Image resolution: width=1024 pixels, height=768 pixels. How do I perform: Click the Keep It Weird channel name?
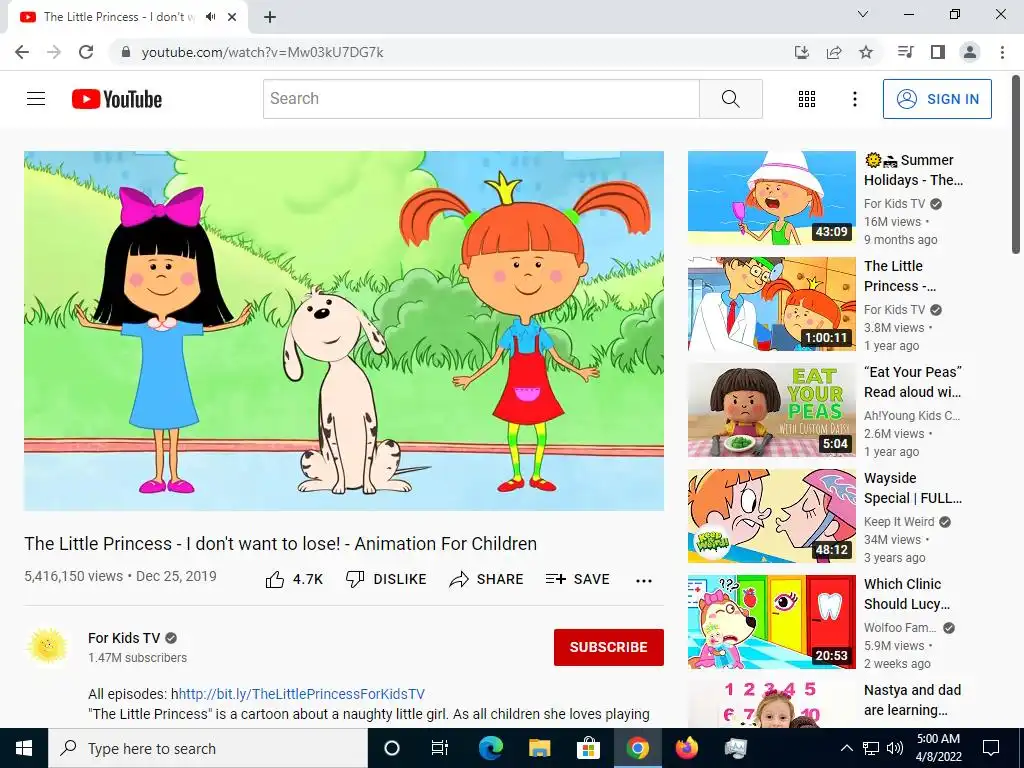899,522
